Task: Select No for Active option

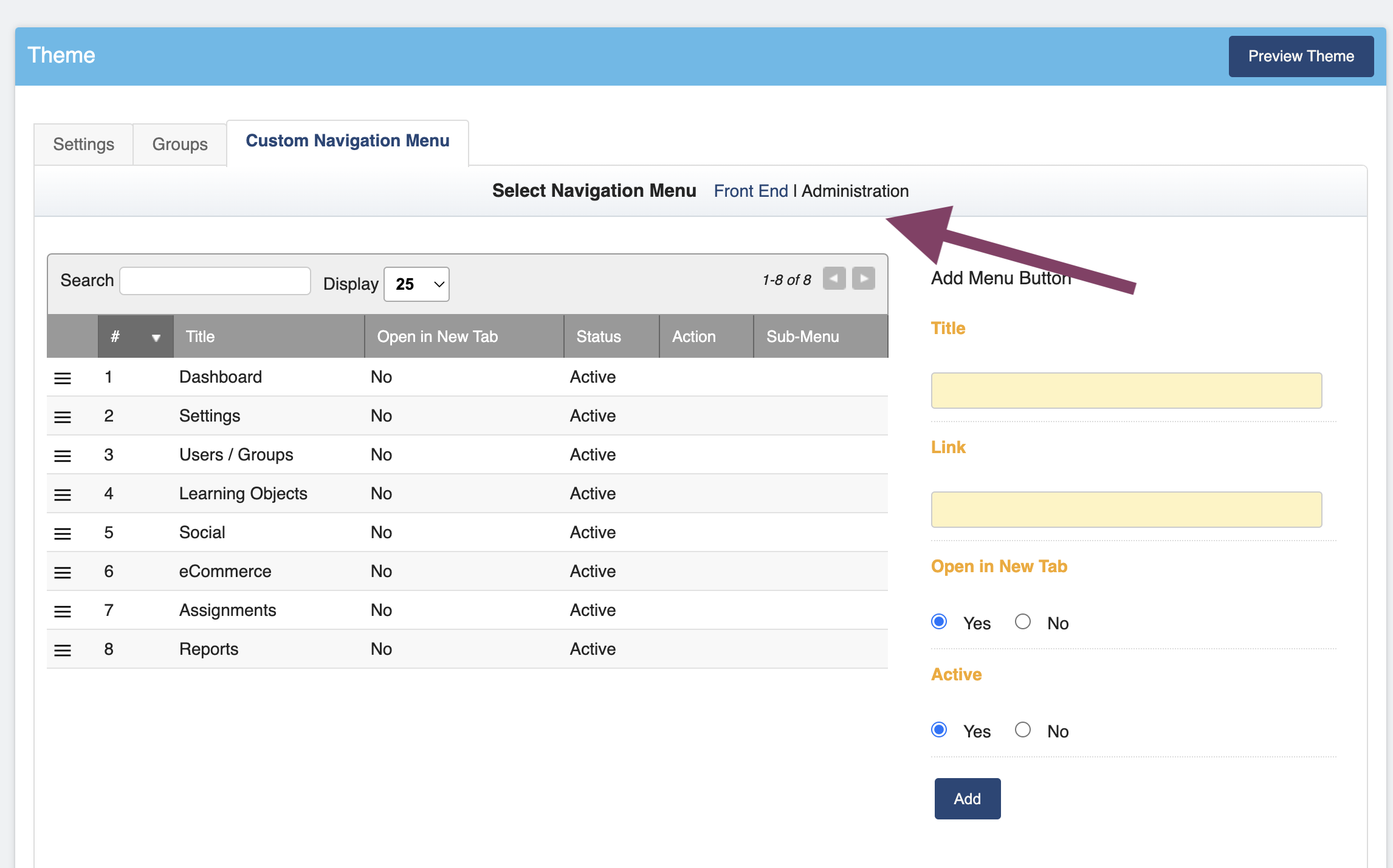Action: coord(1023,730)
